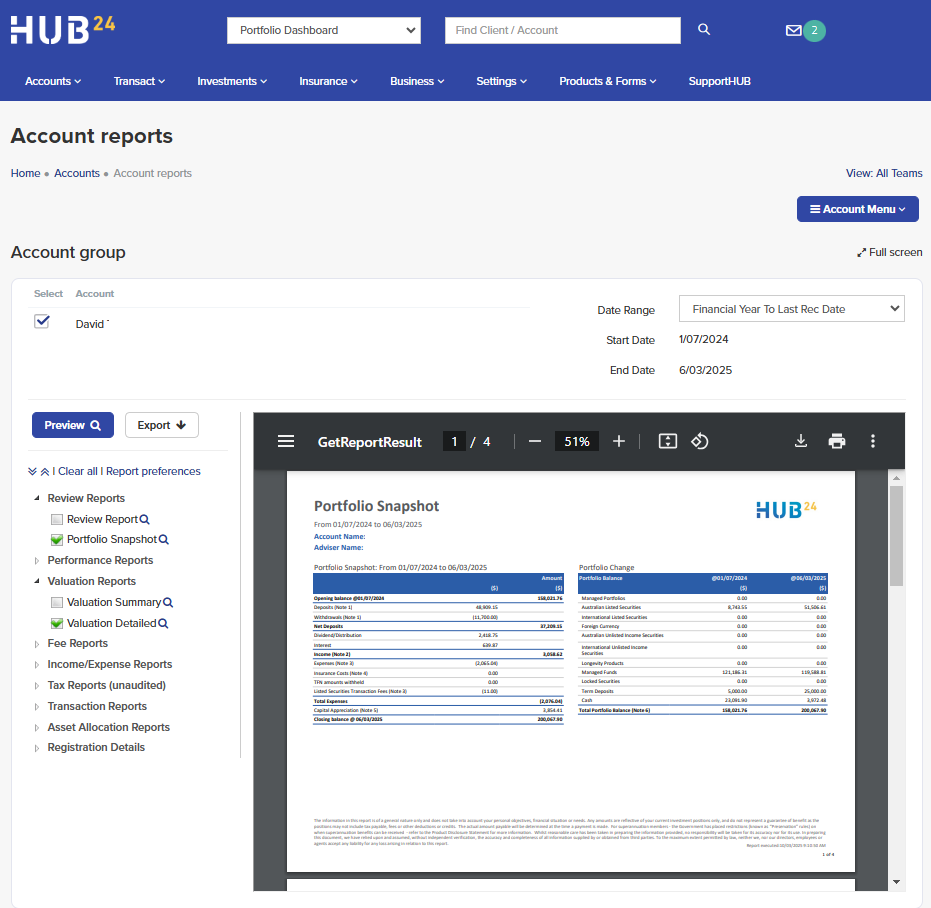Uncheck the Portfolio Snapshot checkbox
This screenshot has height=908, width=931.
[57, 540]
